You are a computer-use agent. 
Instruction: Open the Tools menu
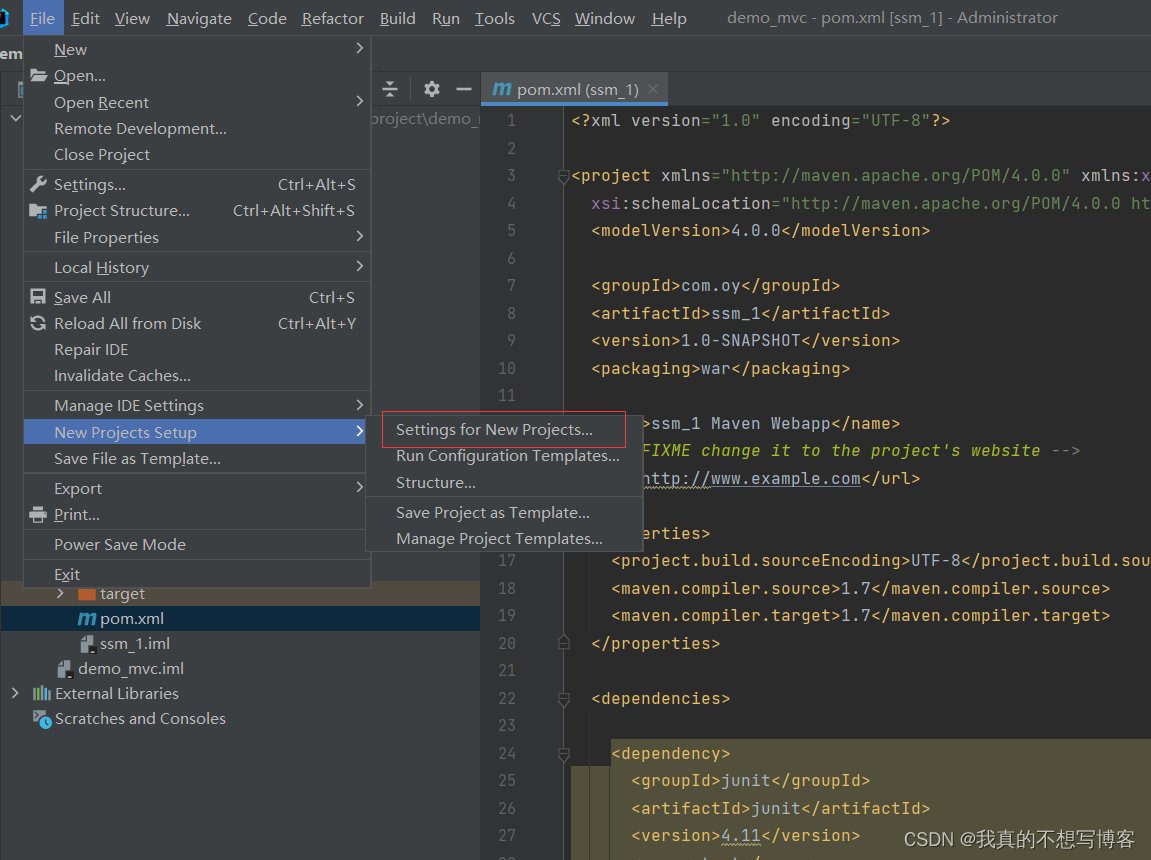(x=495, y=18)
